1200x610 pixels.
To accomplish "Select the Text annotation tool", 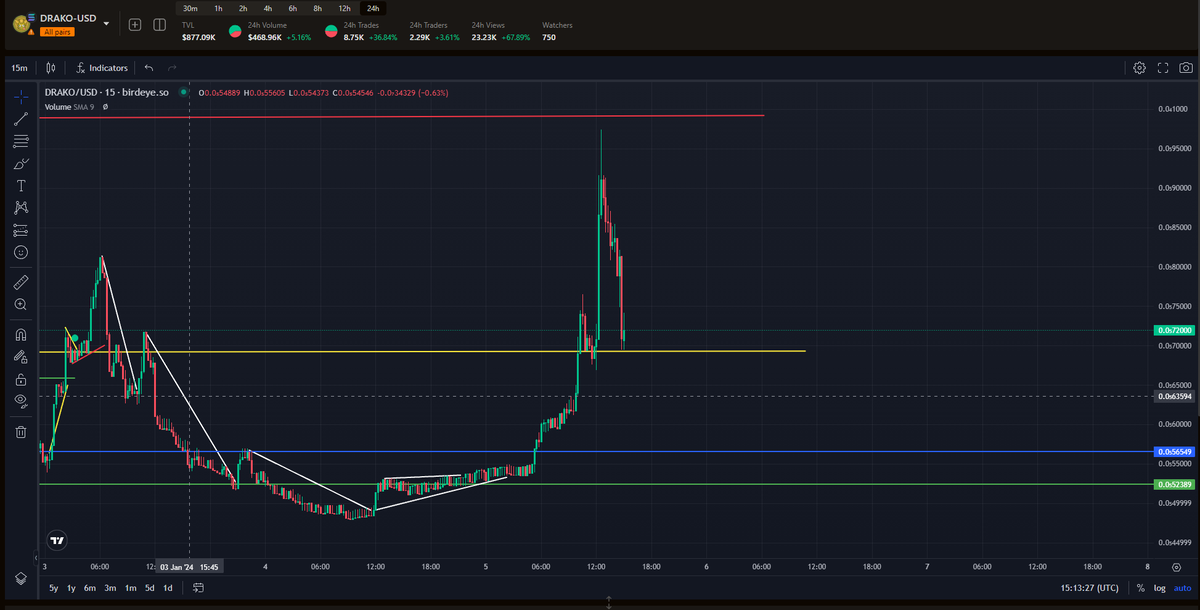I will 21,186.
